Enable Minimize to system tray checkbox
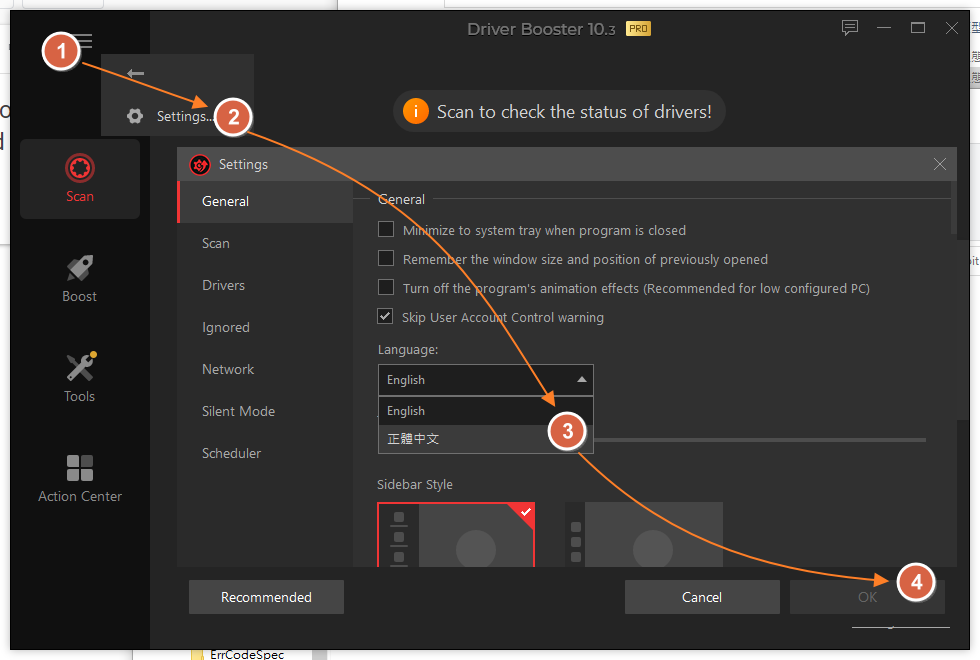 (x=386, y=229)
